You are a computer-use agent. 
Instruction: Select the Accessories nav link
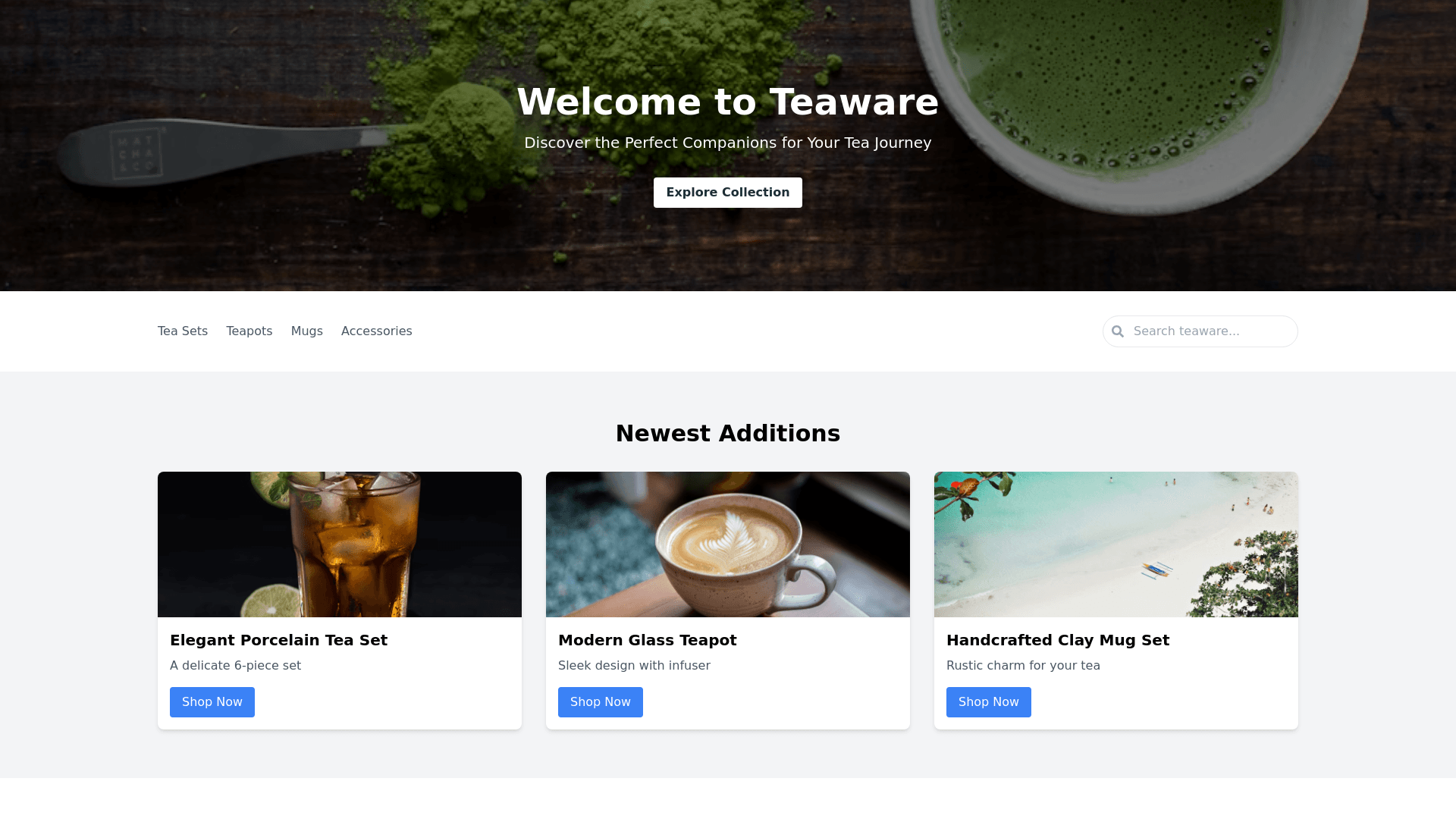(377, 331)
